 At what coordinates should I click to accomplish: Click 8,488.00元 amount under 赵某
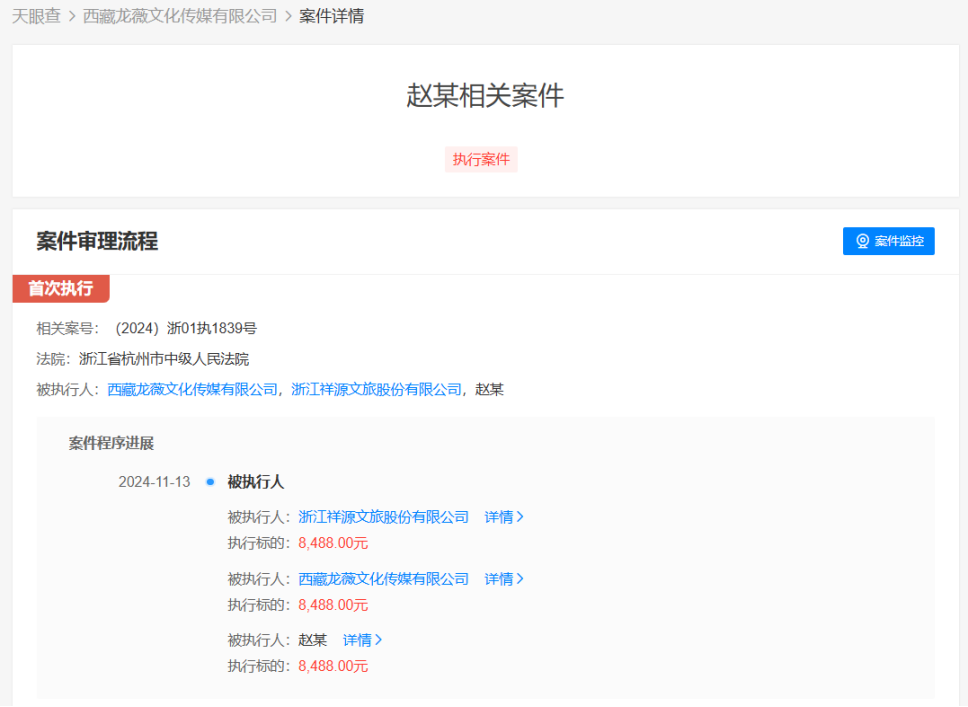pyautogui.click(x=333, y=666)
